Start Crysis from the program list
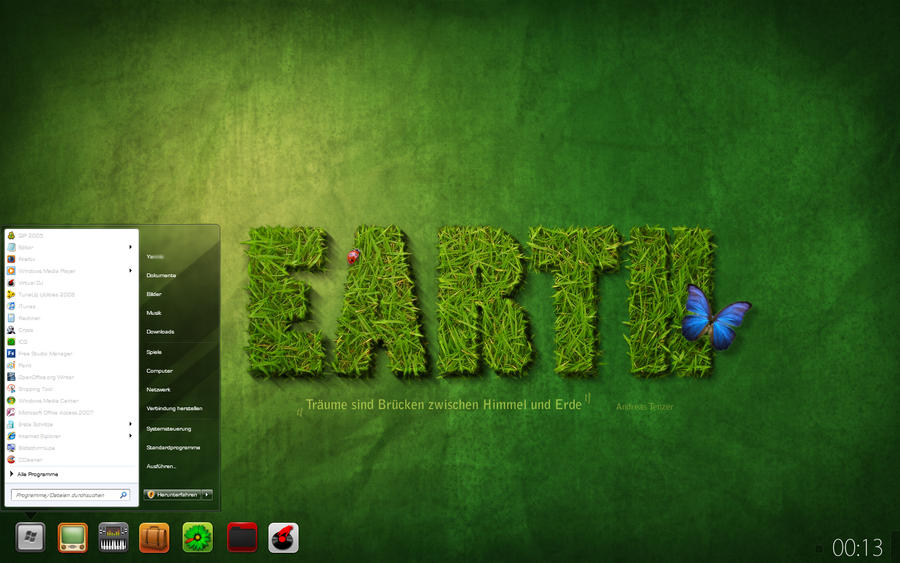 (x=20, y=330)
